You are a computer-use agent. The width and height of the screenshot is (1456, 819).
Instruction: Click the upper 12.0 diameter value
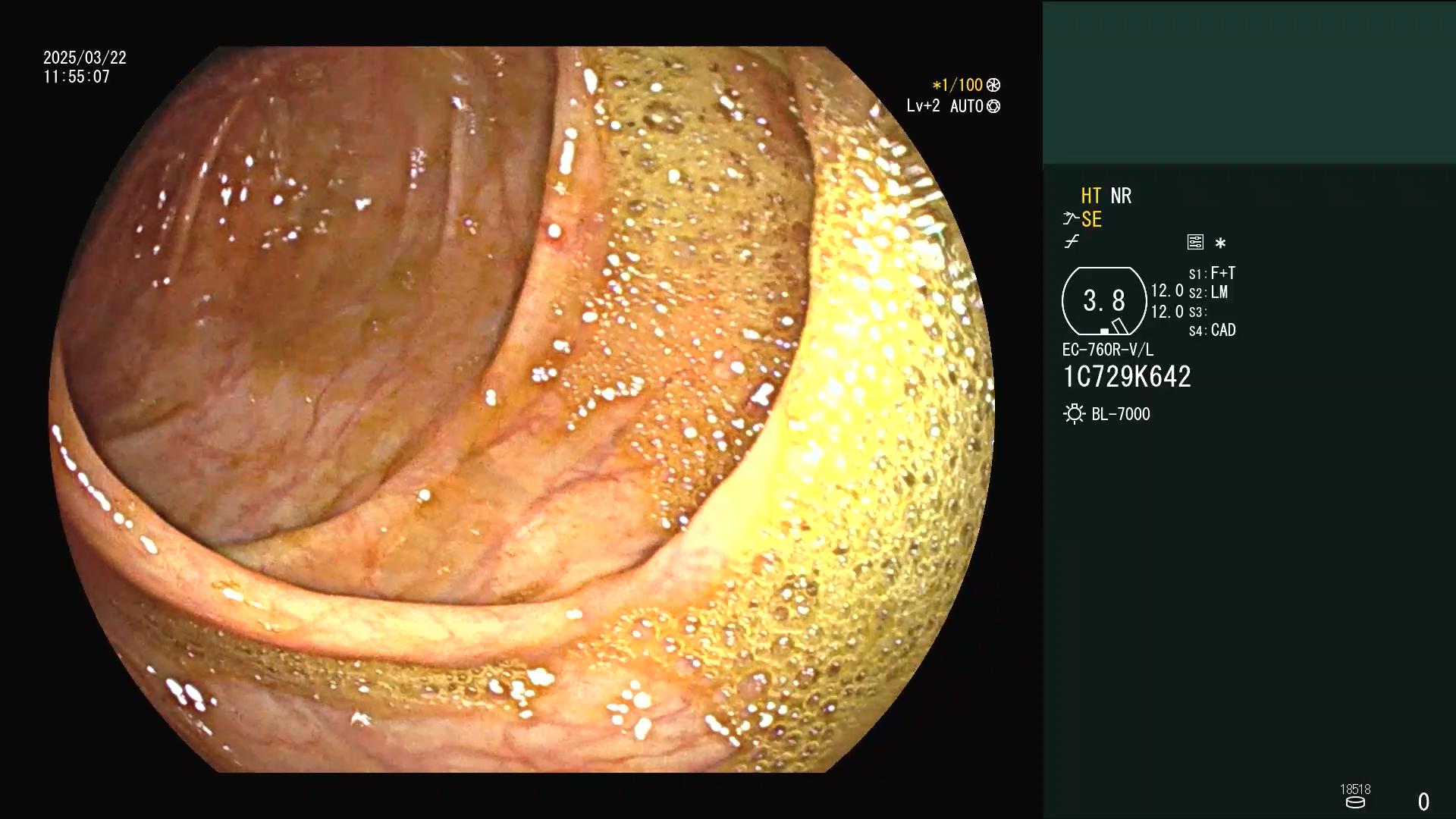pos(1167,291)
